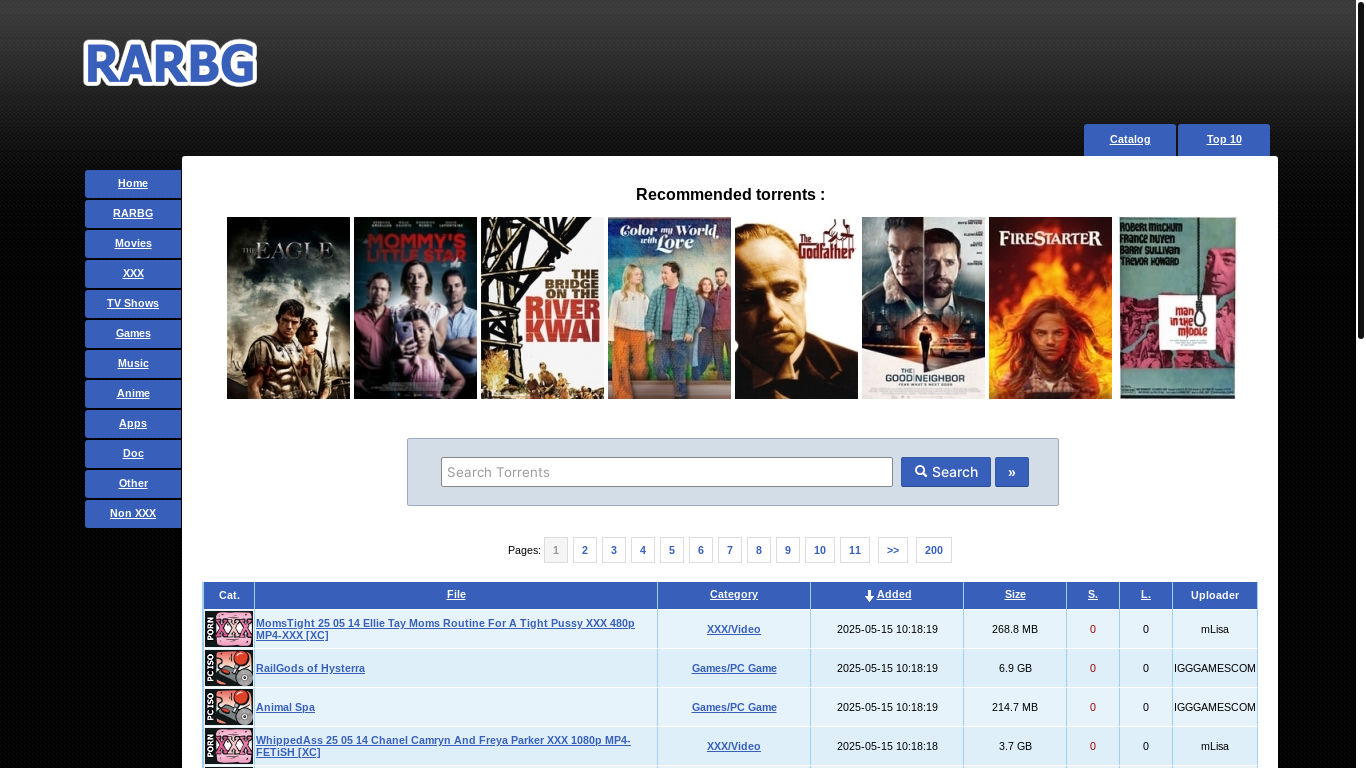
Task: Sort table by File column
Action: pos(456,594)
